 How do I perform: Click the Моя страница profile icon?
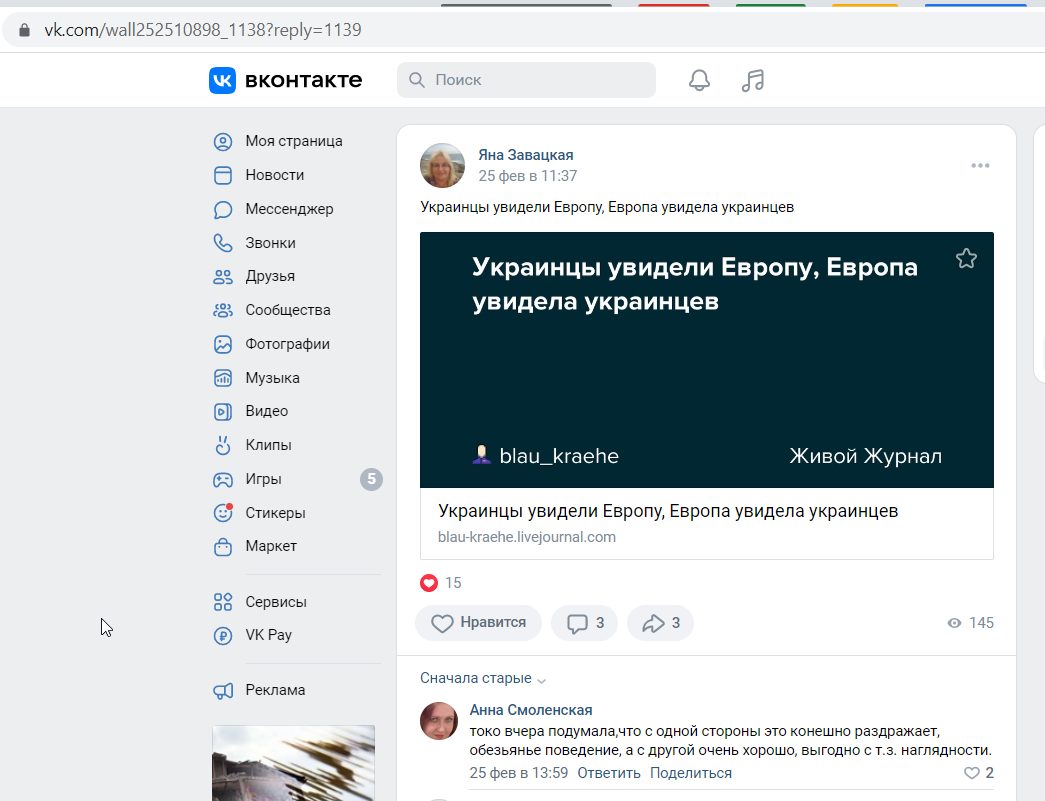223,141
